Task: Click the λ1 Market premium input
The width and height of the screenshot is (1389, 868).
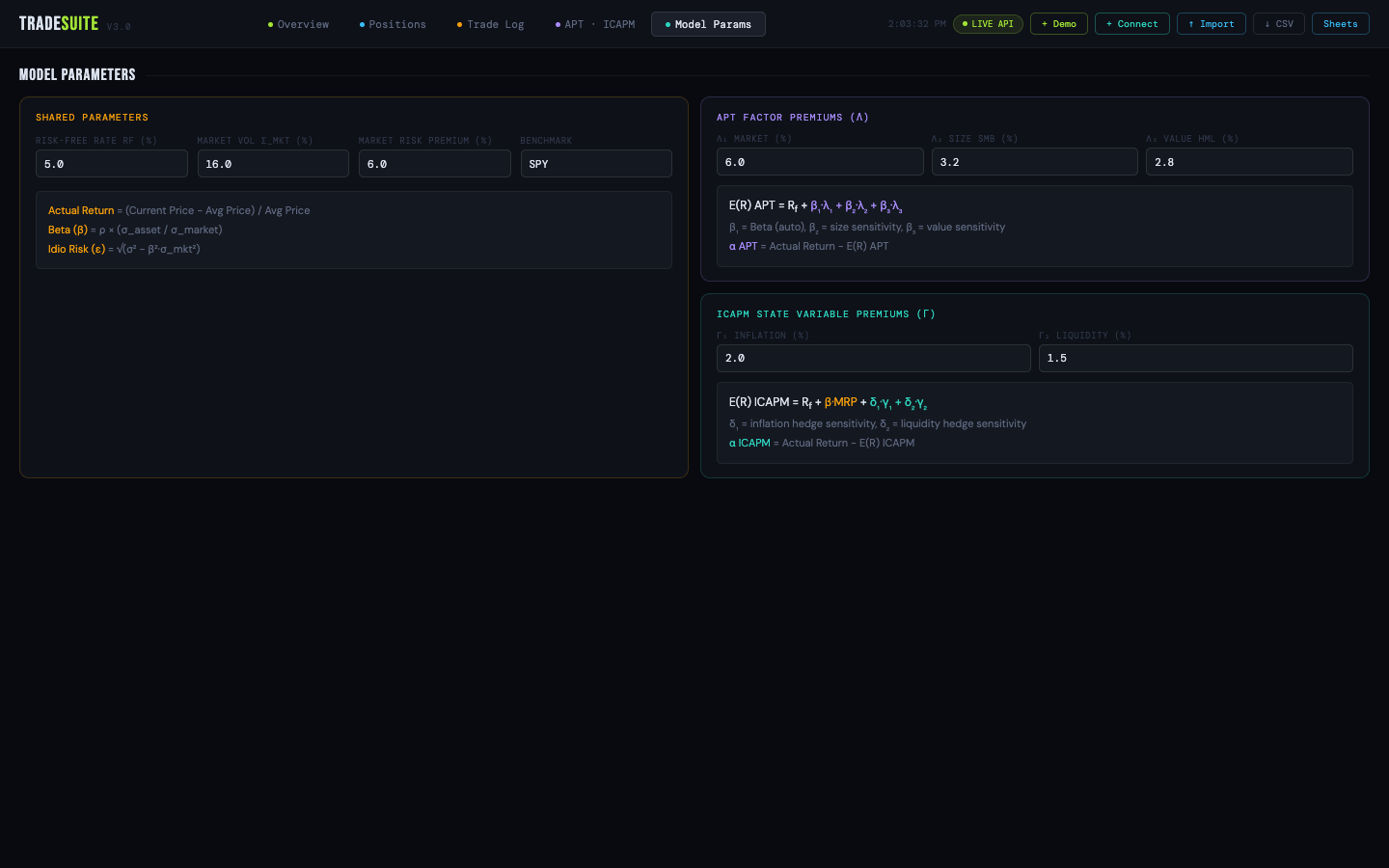Action: coord(820,162)
